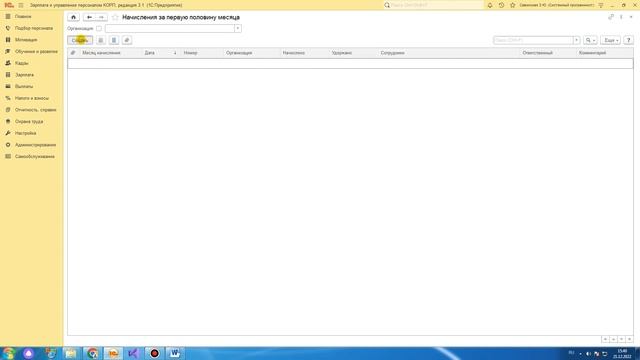Screen dimensions: 640x360
Task: Navigate back with the left arrow
Action: [89, 17]
